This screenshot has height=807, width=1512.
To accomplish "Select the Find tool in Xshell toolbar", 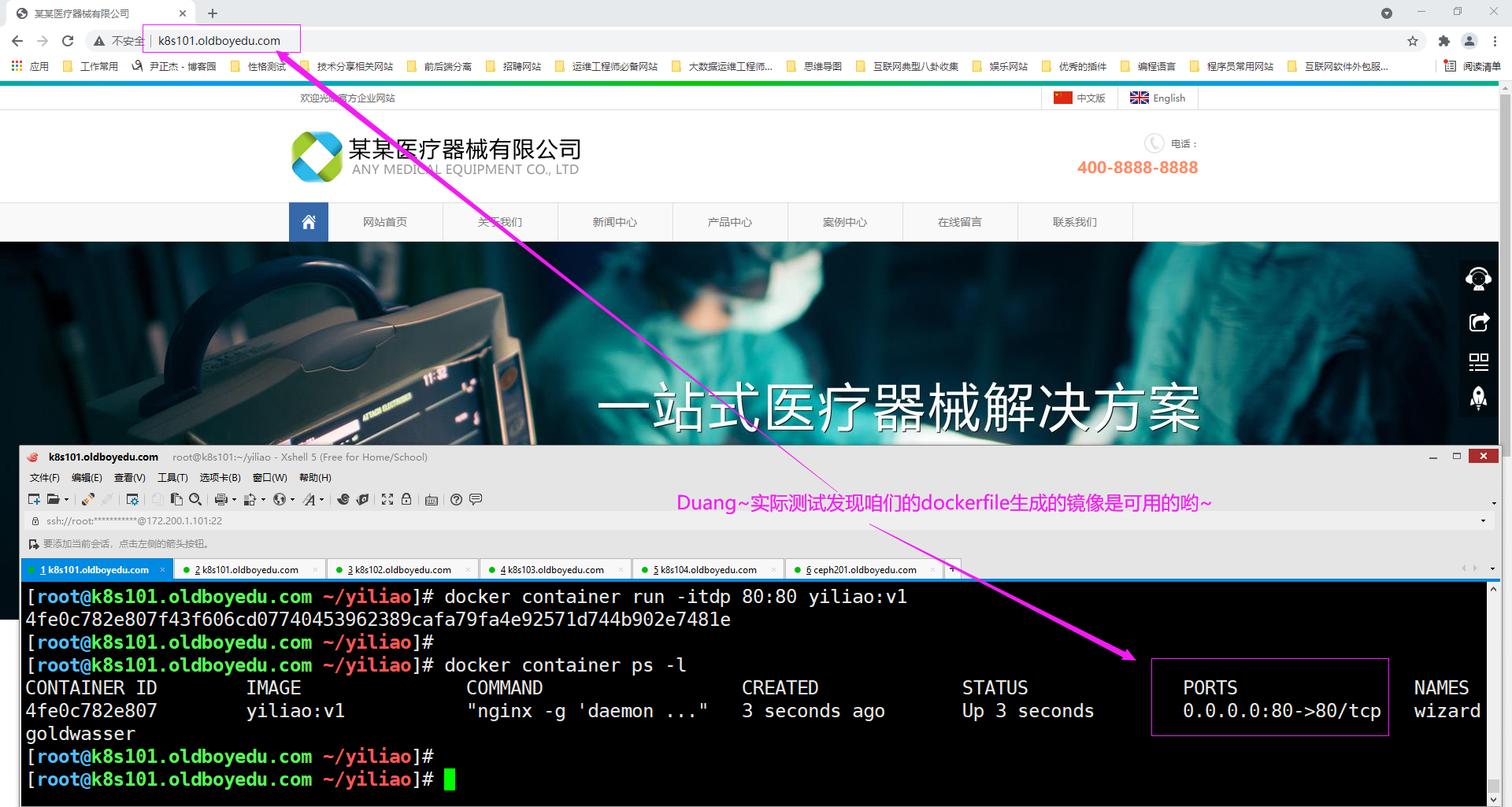I will point(195,499).
